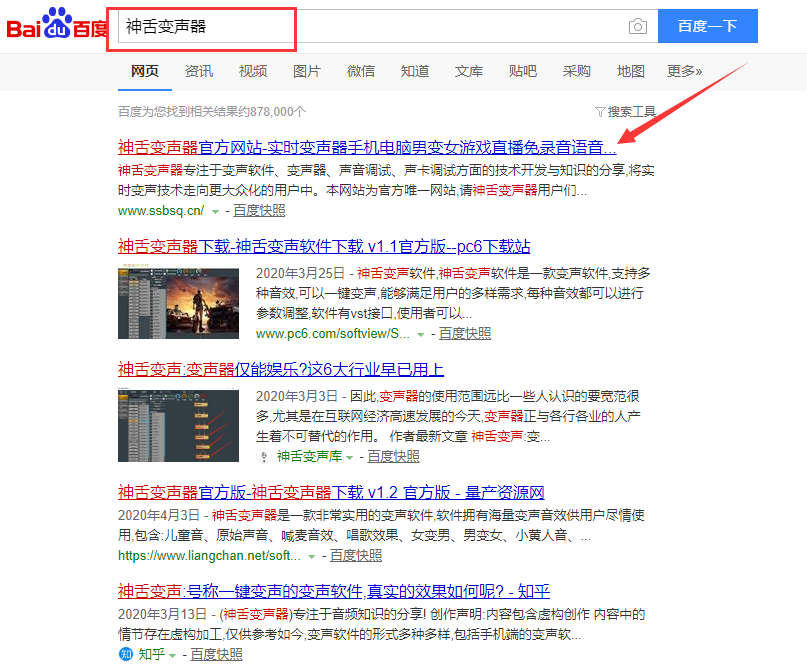The width and height of the screenshot is (807, 669).
Task: Click the Baidu logo
Action: 57,24
